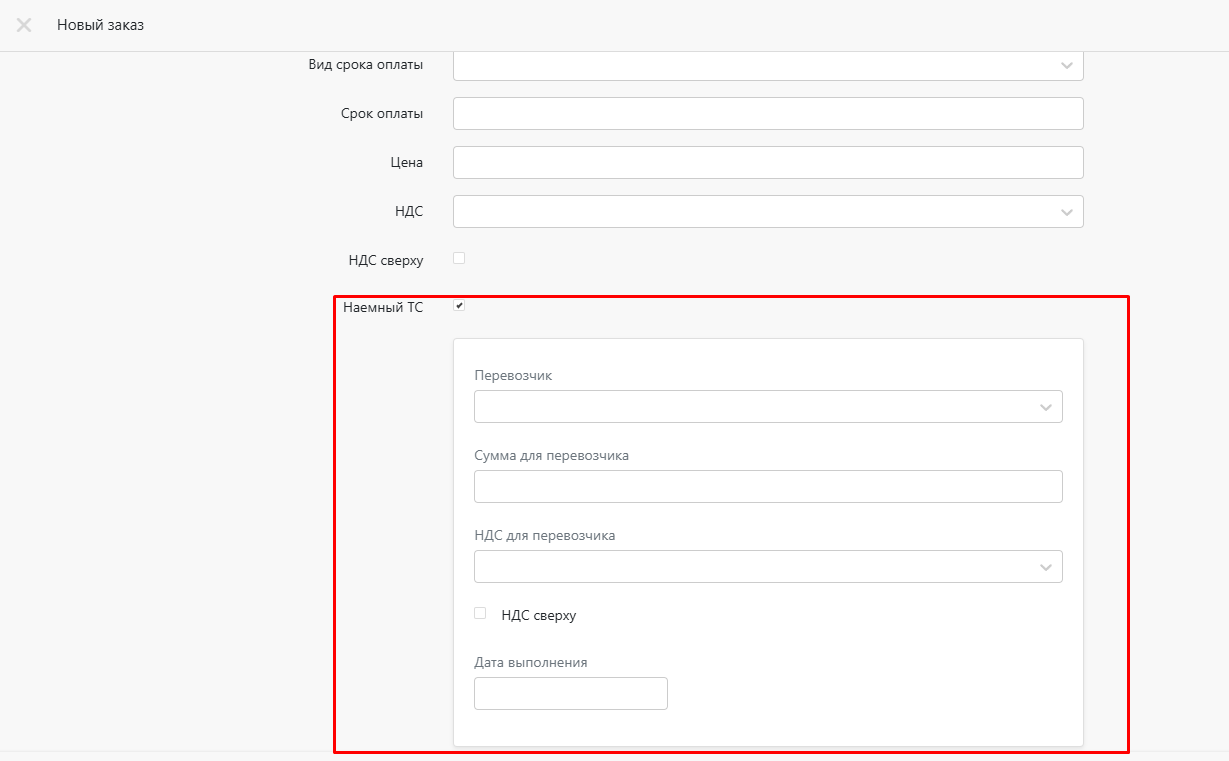The width and height of the screenshot is (1229, 761).
Task: Open the Вид срока оплаты dropdown
Action: tap(767, 66)
